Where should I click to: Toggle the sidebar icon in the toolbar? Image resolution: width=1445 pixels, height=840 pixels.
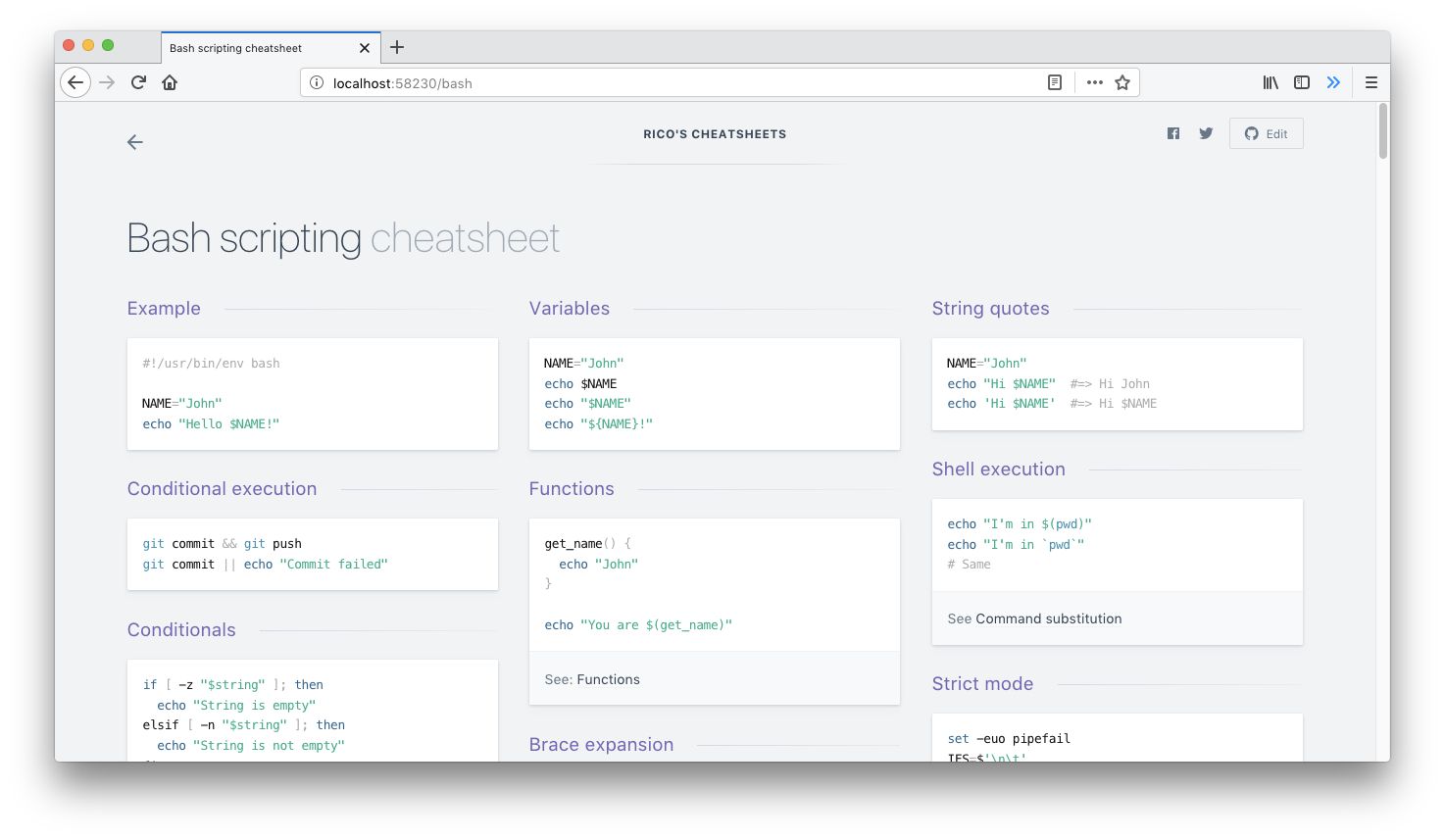point(1301,82)
